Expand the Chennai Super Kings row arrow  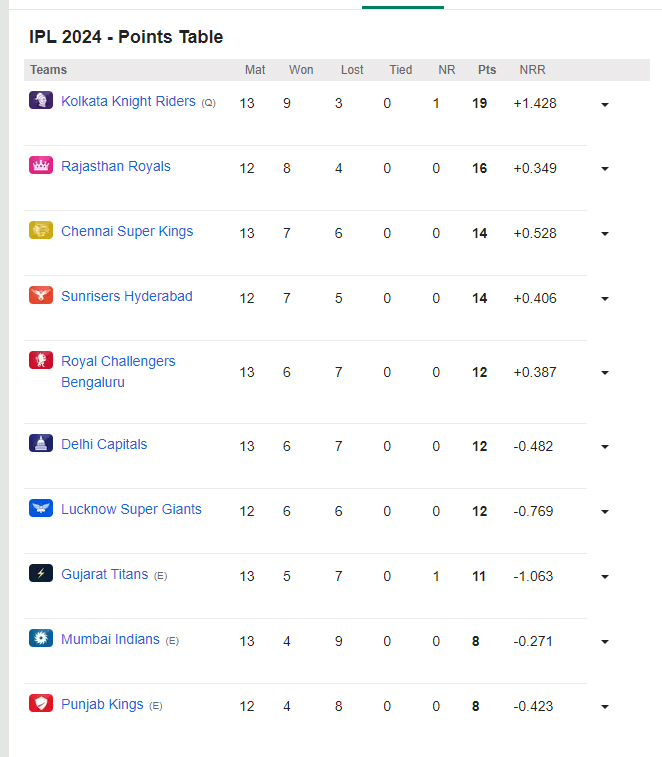tap(605, 234)
